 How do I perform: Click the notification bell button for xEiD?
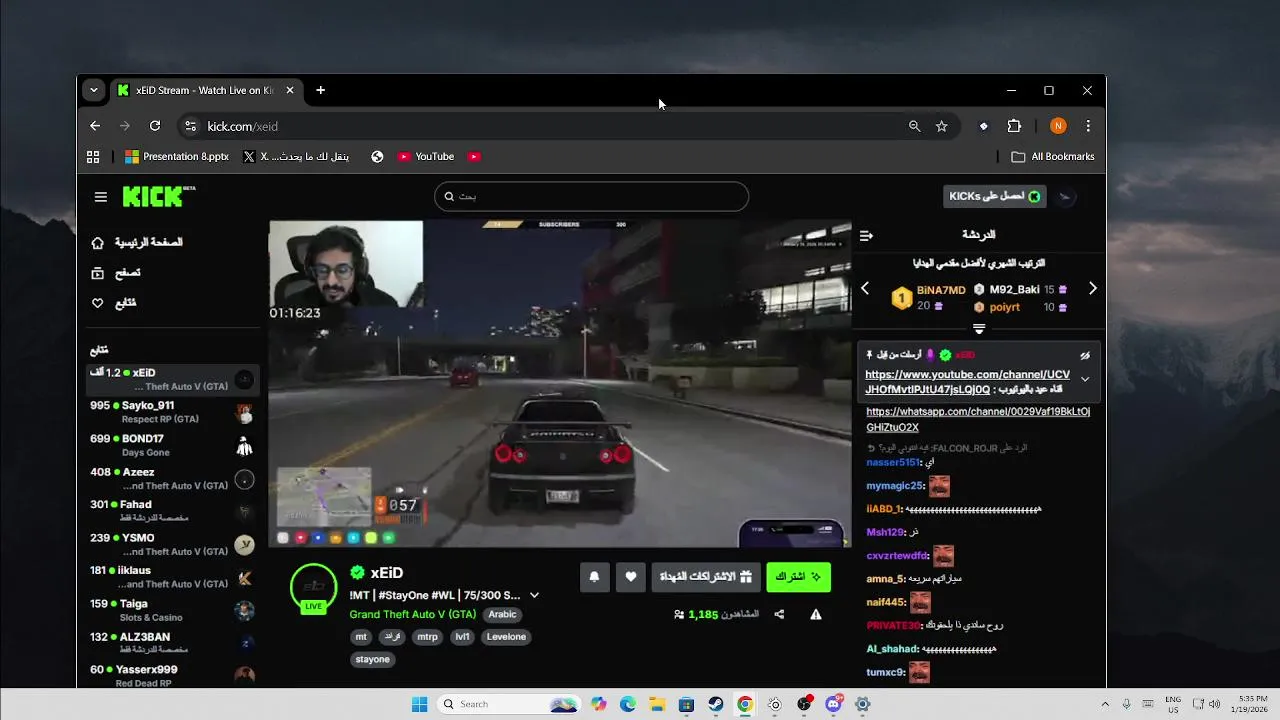594,577
